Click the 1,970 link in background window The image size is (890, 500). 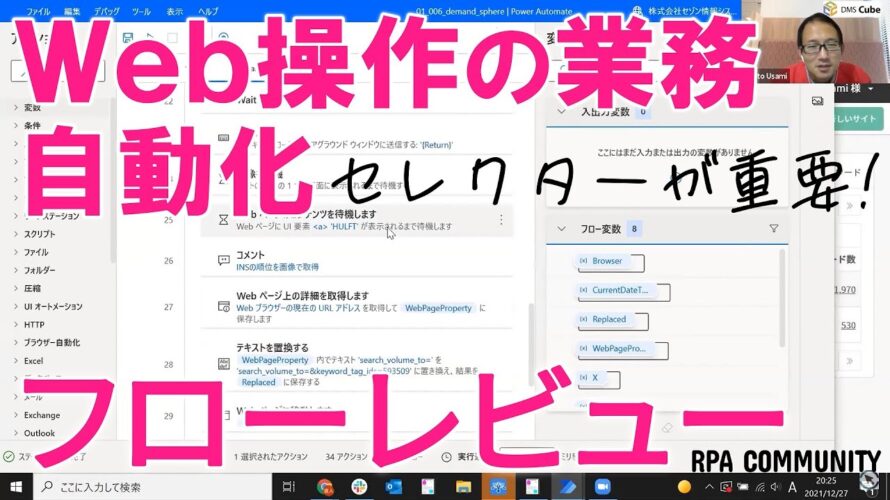point(845,289)
